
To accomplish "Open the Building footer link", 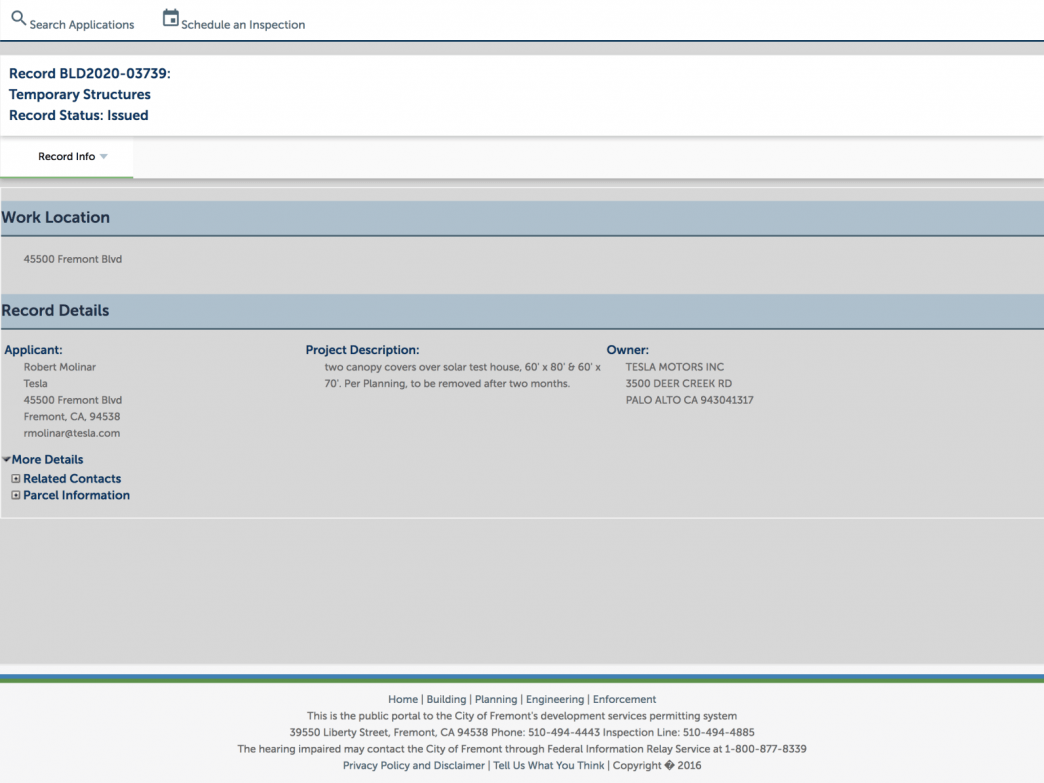I will point(446,699).
